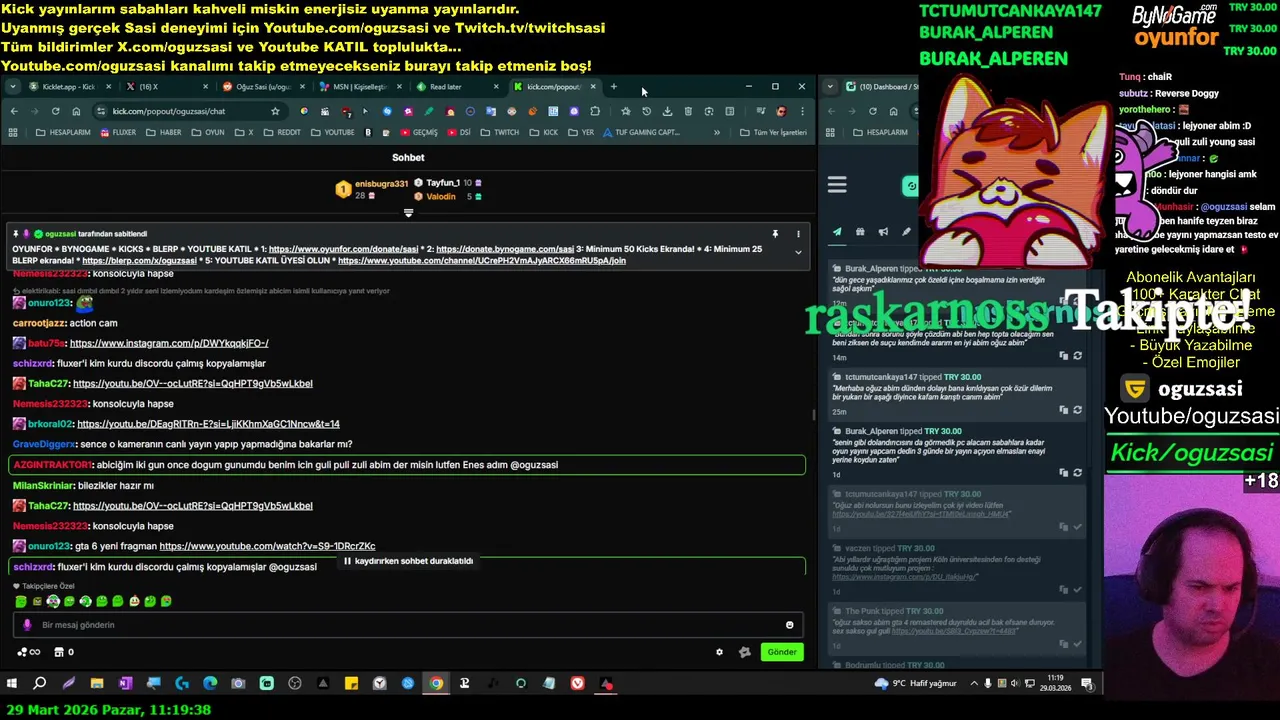Open the channel points infinity icon
Screen dimensions: 1280x720
point(29,652)
